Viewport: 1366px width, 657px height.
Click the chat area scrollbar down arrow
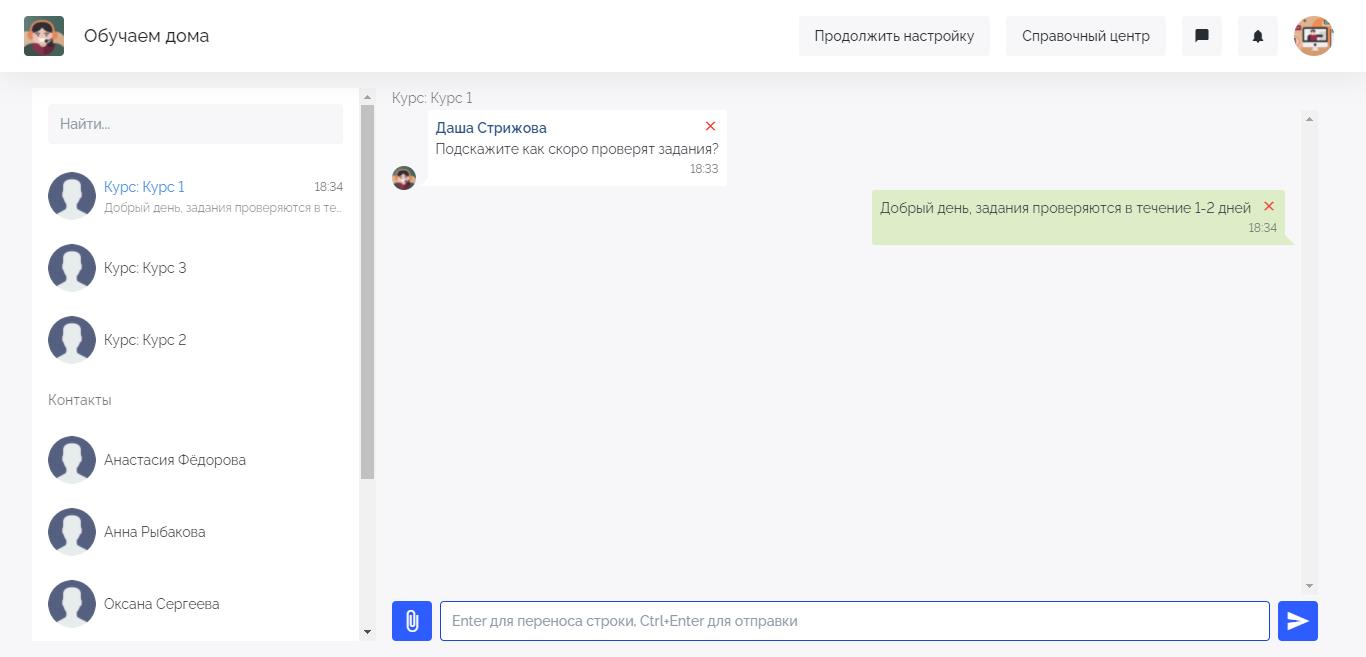[x=1310, y=585]
